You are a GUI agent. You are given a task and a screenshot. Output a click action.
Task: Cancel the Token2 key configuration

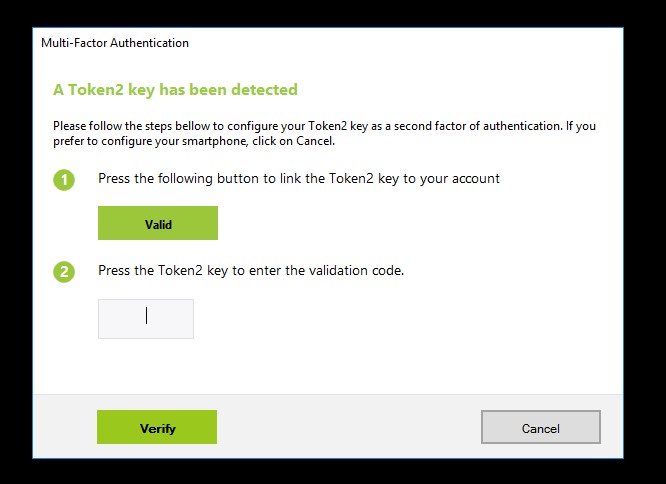pos(540,428)
